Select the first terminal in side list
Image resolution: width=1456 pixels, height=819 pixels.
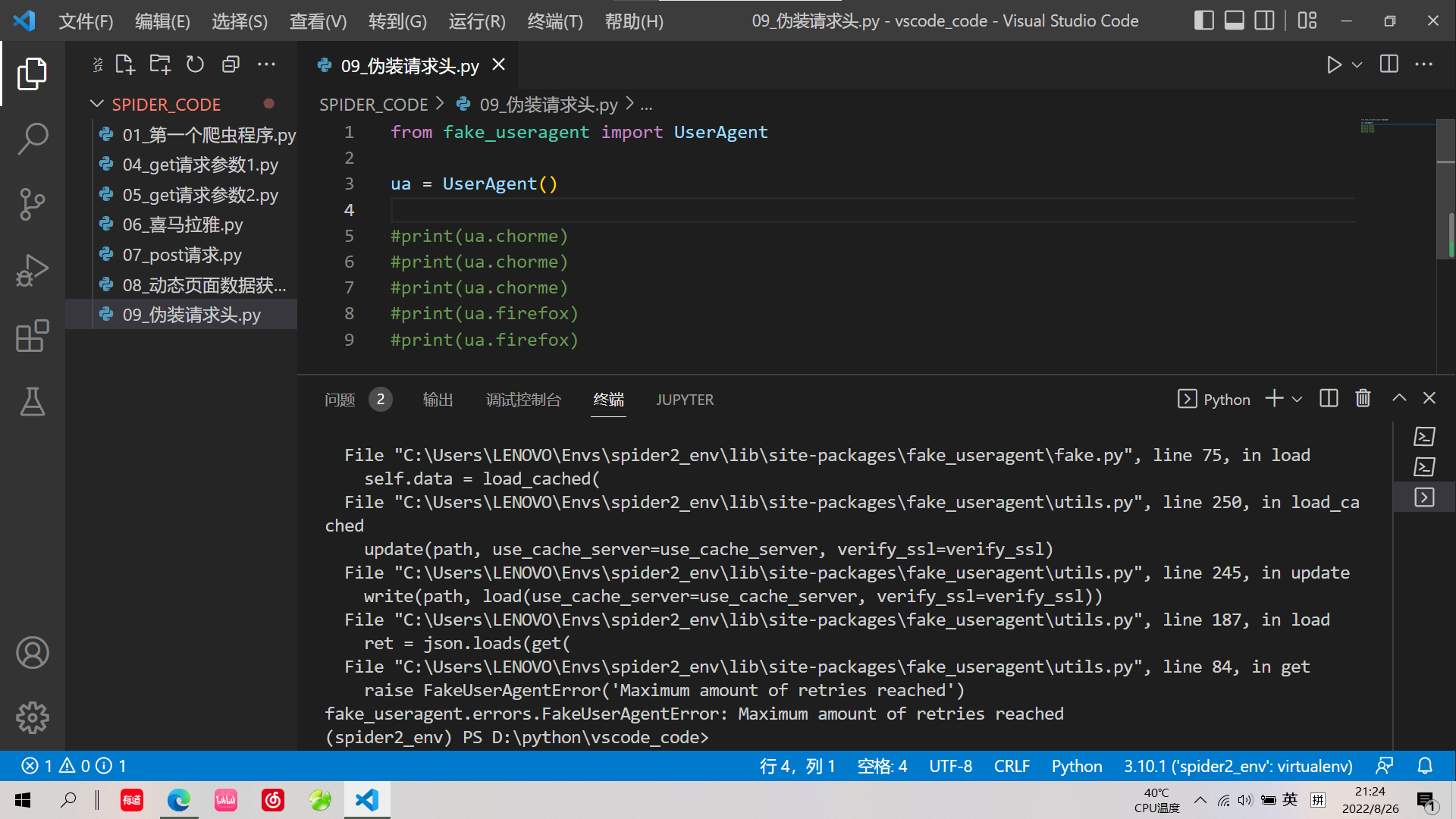(x=1424, y=437)
